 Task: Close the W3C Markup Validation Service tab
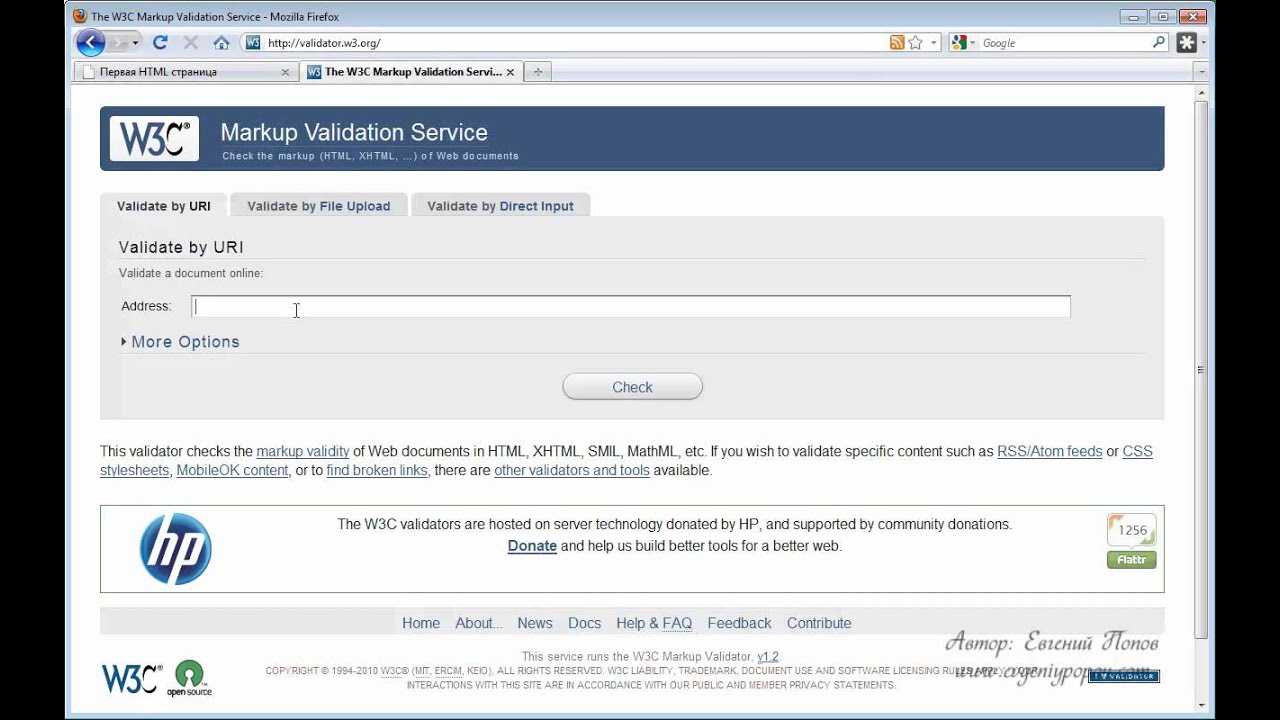click(510, 72)
